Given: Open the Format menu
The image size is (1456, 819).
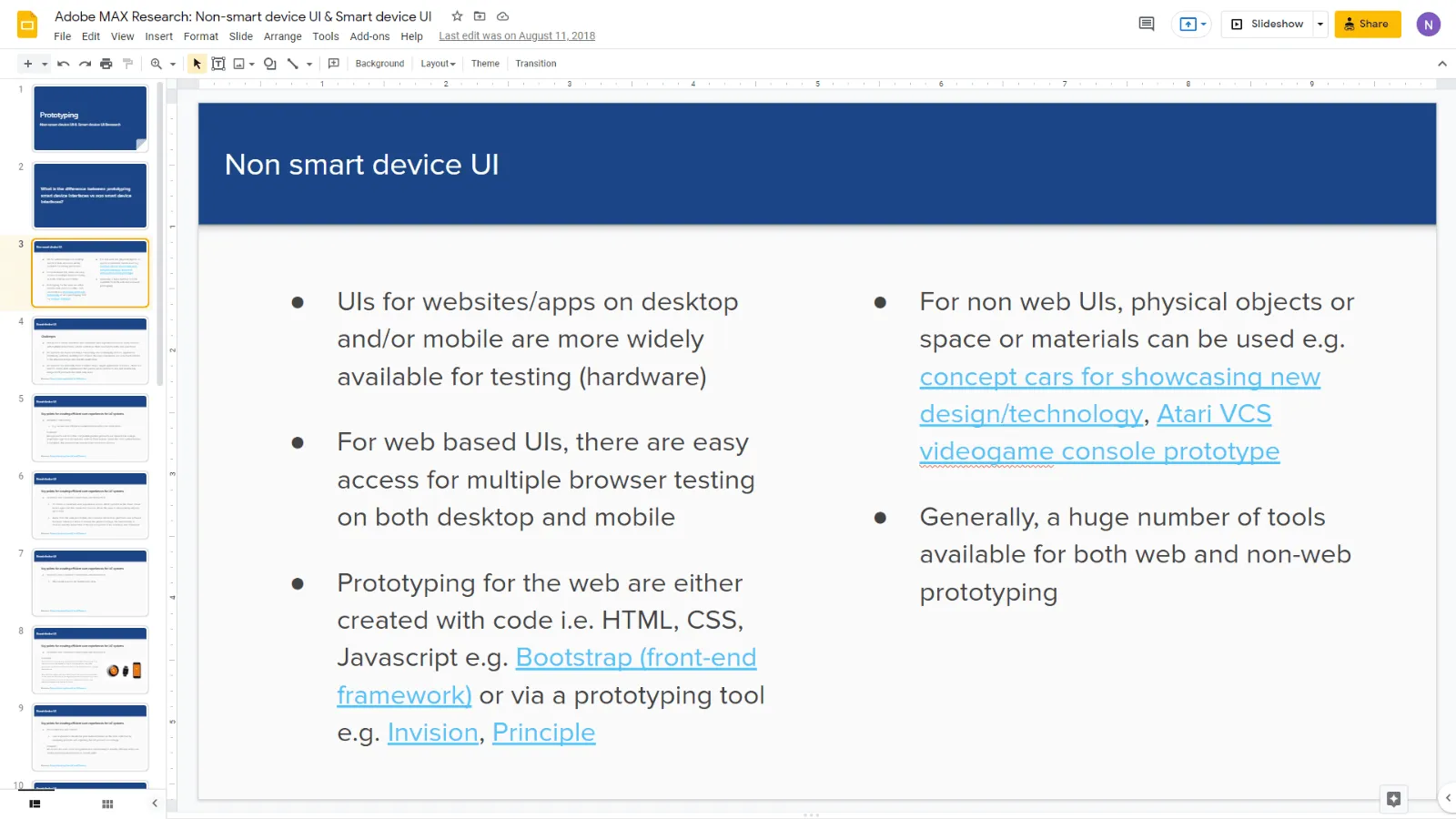Looking at the screenshot, I should coord(201,36).
